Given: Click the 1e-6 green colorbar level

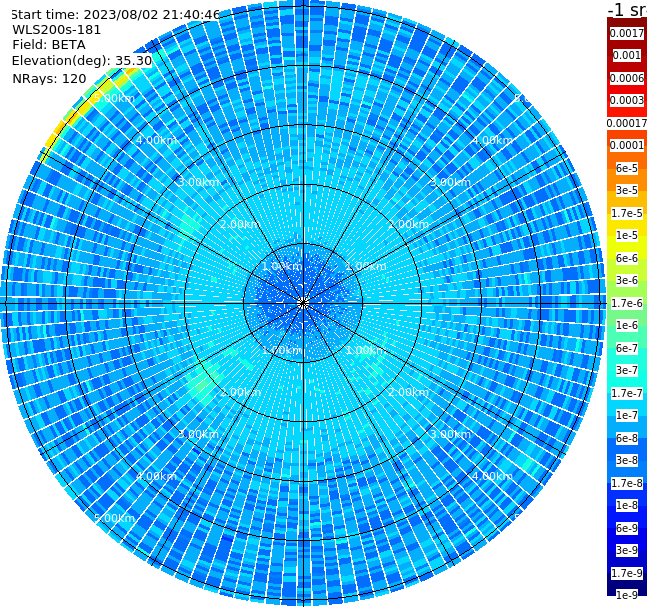Looking at the screenshot, I should point(627,325).
